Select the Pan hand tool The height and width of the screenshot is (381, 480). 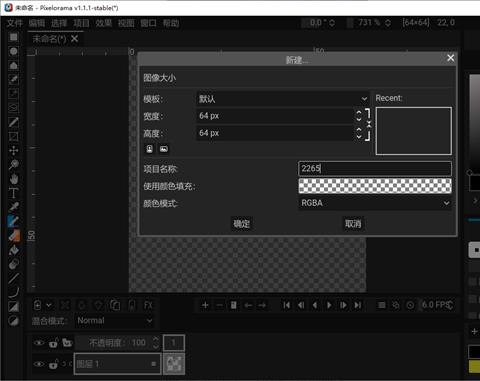coord(14,179)
